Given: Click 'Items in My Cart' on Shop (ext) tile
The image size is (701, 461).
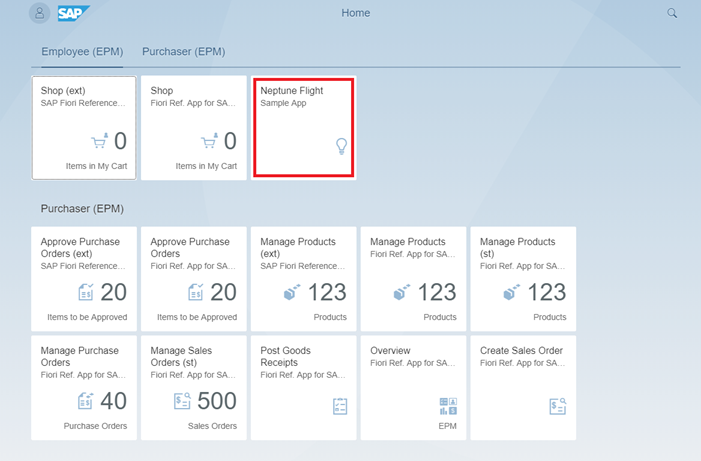Looking at the screenshot, I should (x=97, y=166).
